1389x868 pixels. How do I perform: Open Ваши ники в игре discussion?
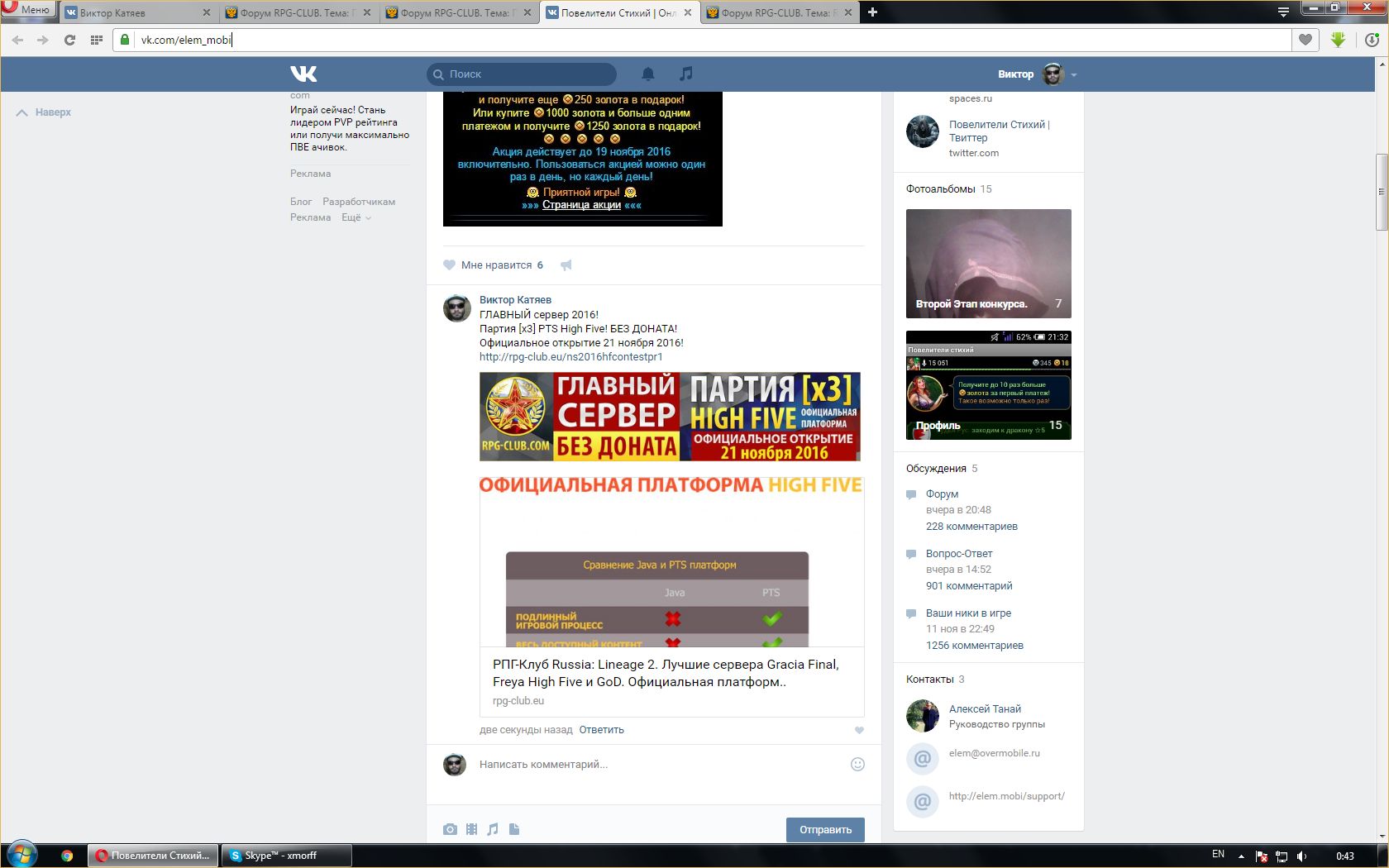[x=968, y=613]
